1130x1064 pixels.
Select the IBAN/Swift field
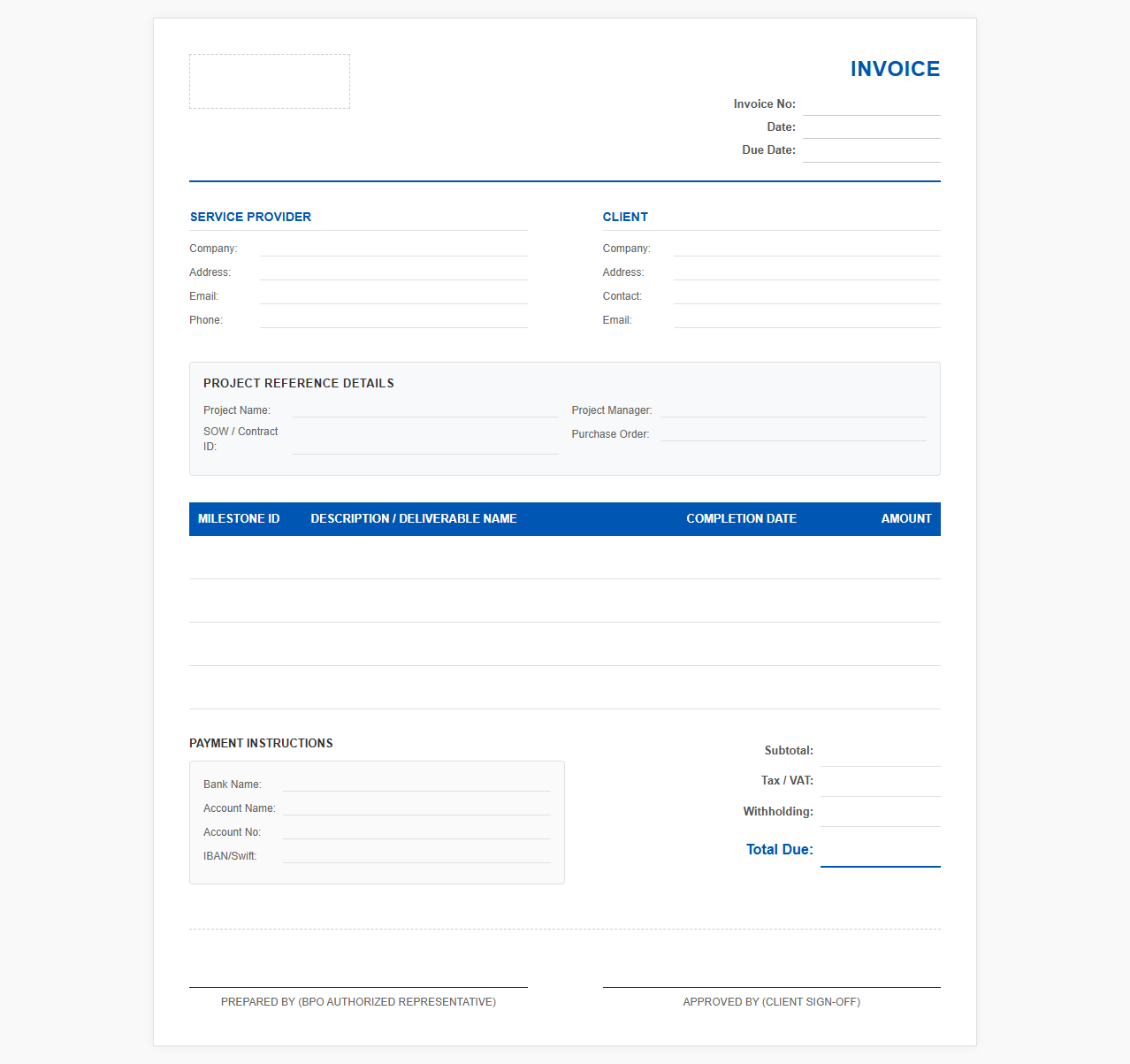point(416,855)
